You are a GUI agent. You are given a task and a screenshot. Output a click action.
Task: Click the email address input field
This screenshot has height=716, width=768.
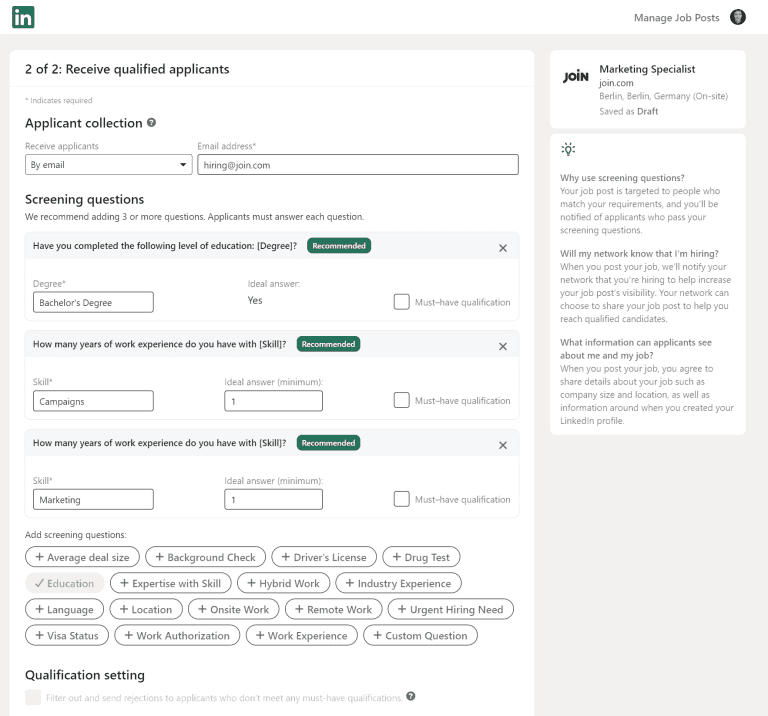[357, 165]
